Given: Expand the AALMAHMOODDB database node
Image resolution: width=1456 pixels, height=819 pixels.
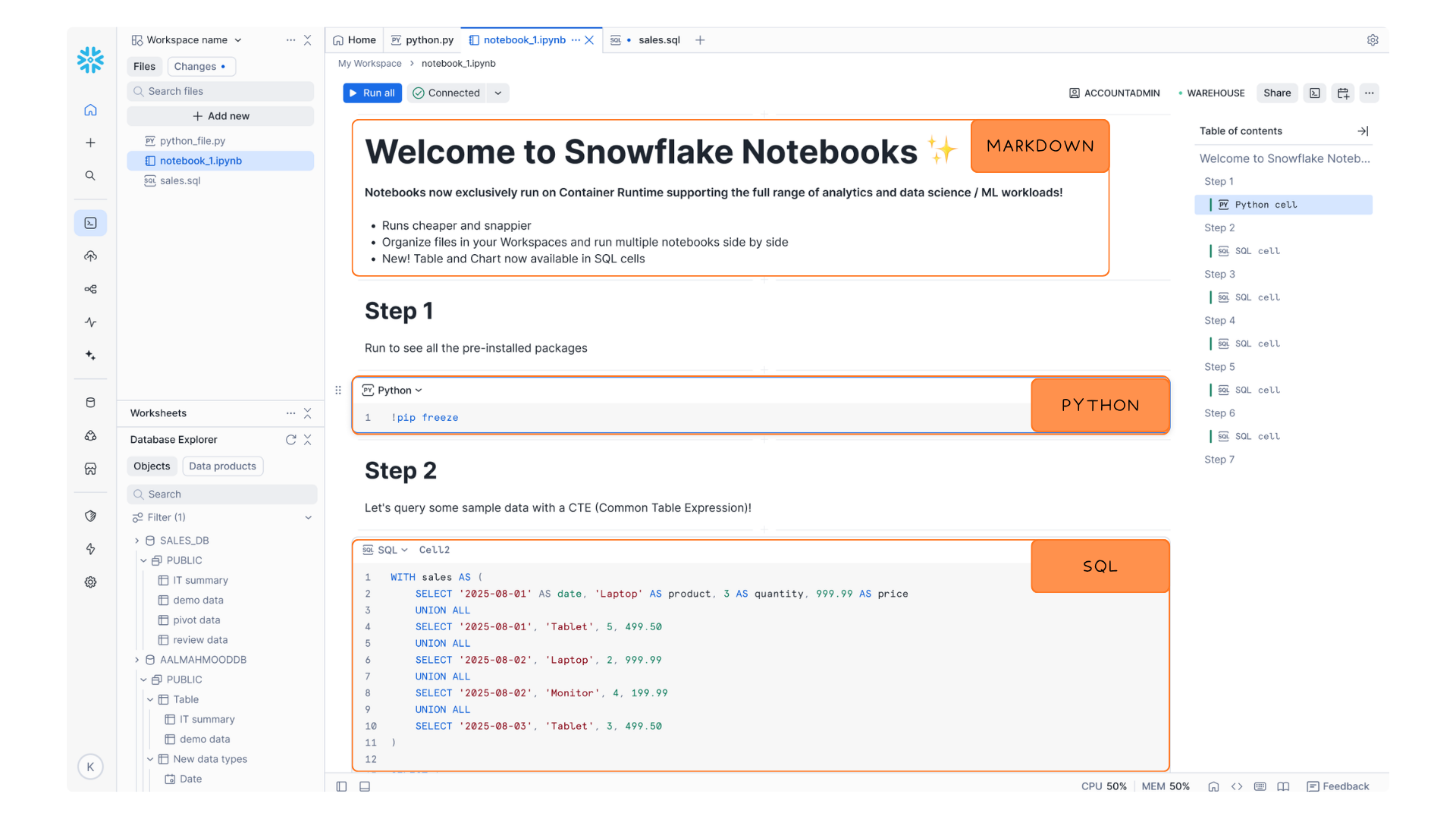Looking at the screenshot, I should click(136, 660).
